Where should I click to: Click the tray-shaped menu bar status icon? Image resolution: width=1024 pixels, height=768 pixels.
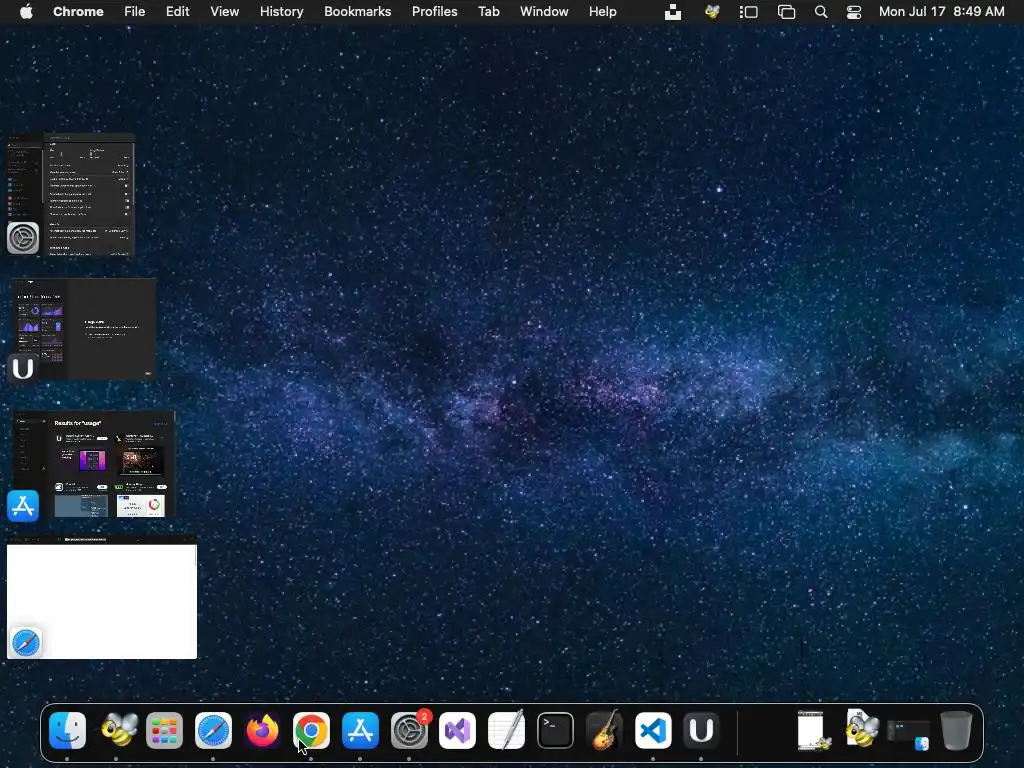(x=673, y=12)
